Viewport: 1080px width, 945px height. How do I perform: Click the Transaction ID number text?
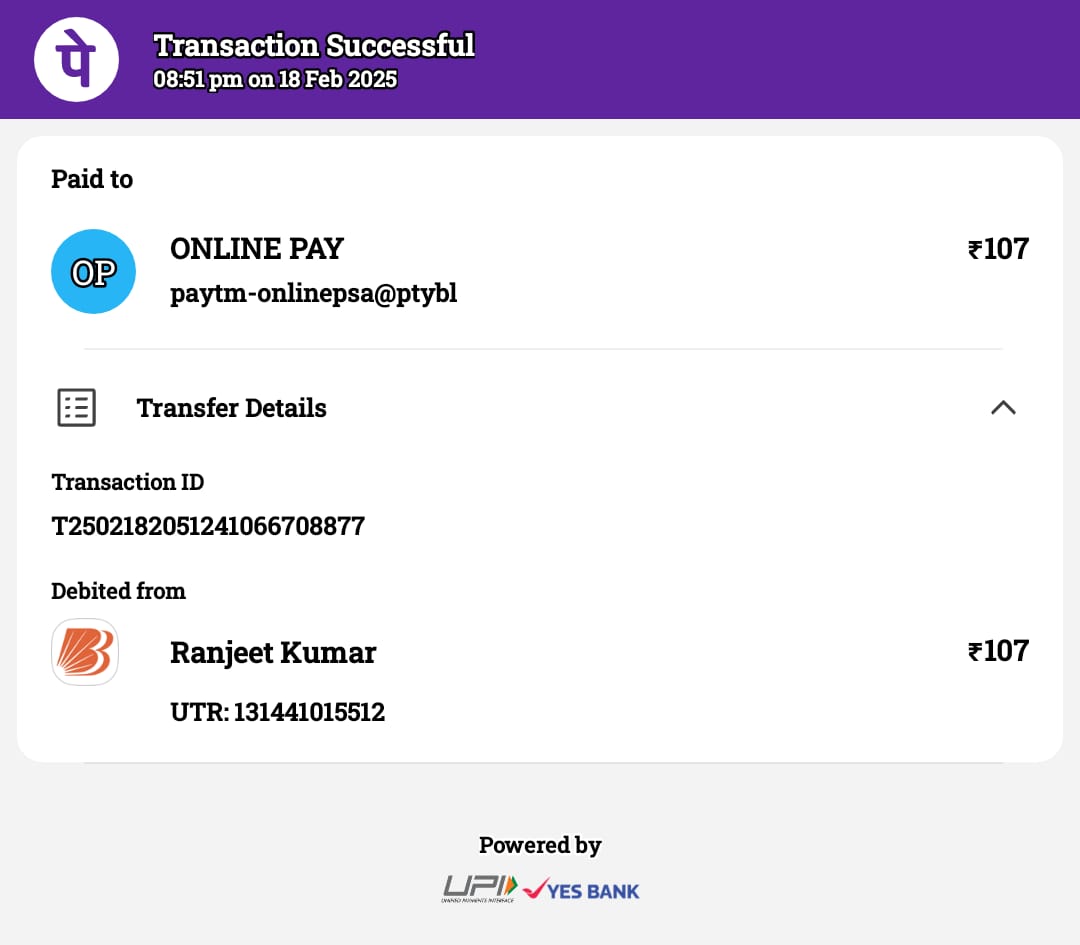(x=208, y=526)
